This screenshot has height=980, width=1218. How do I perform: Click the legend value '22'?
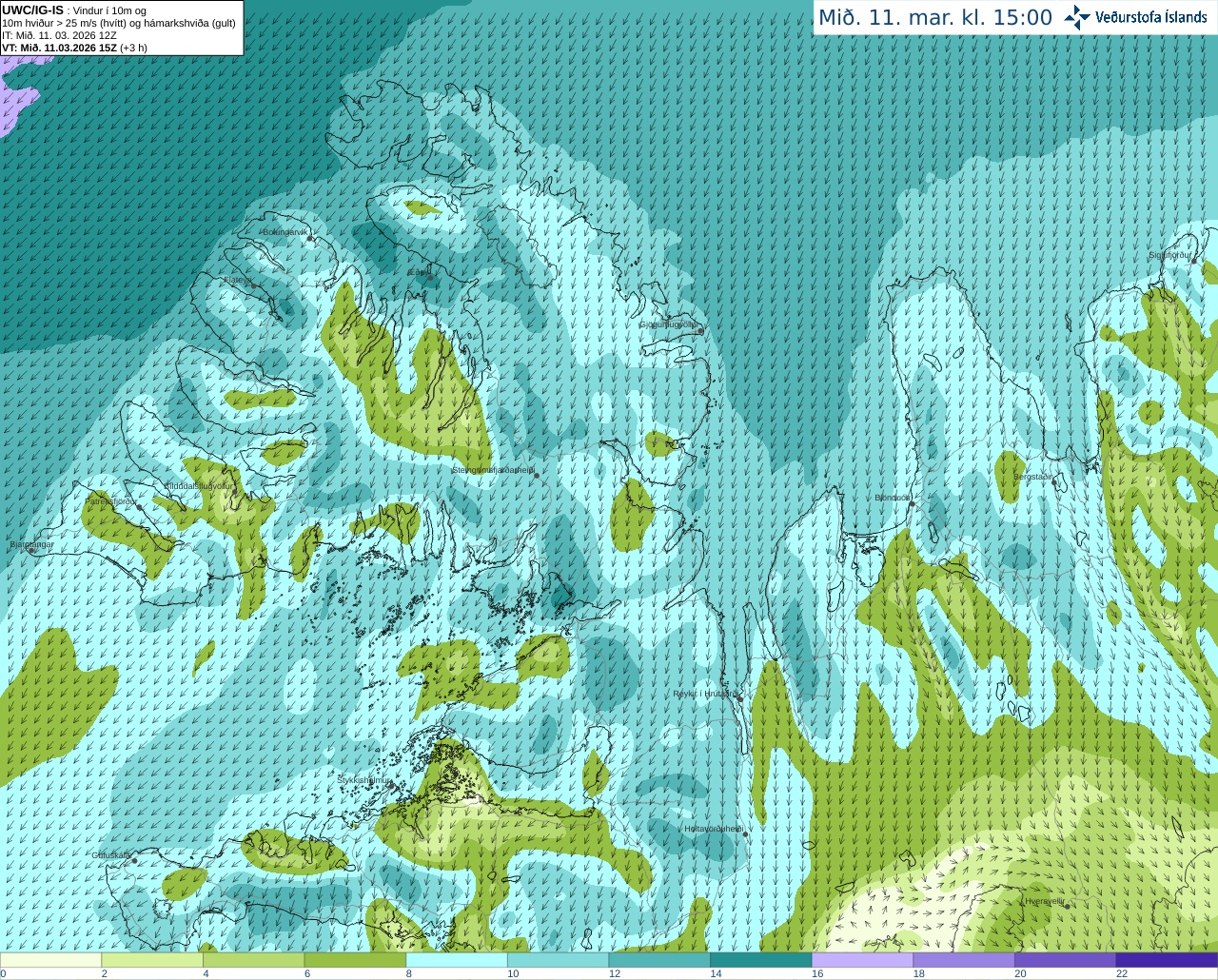1122,973
